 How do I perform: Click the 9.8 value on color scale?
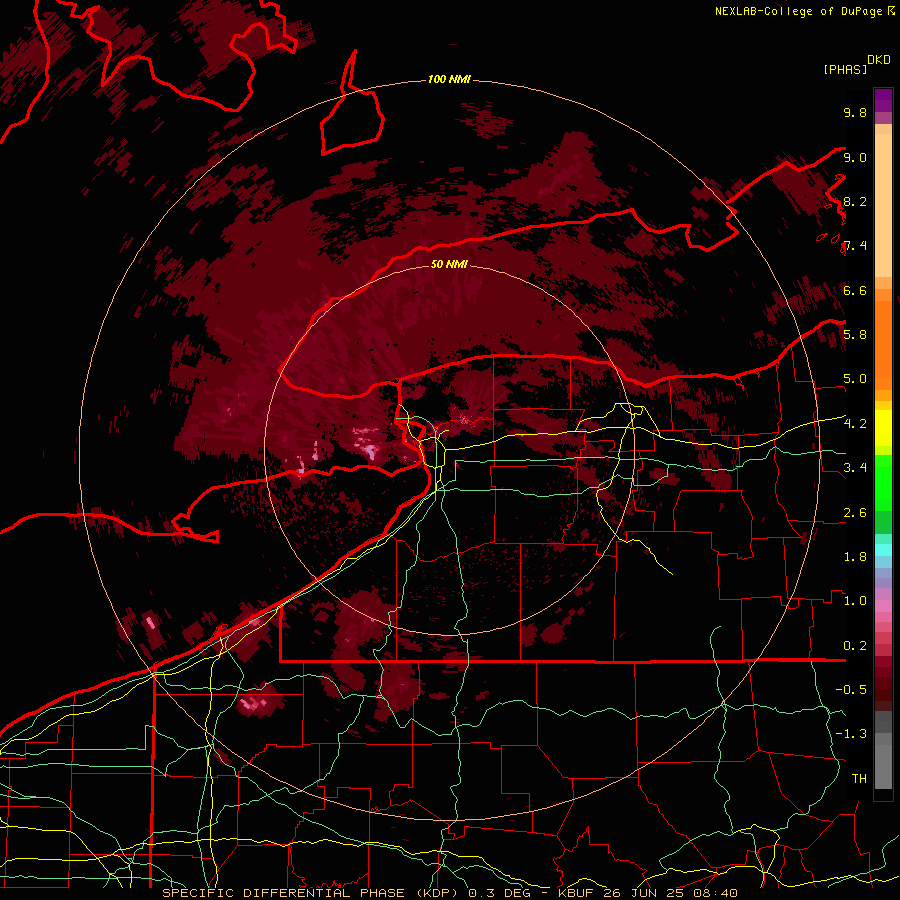pyautogui.click(x=855, y=112)
